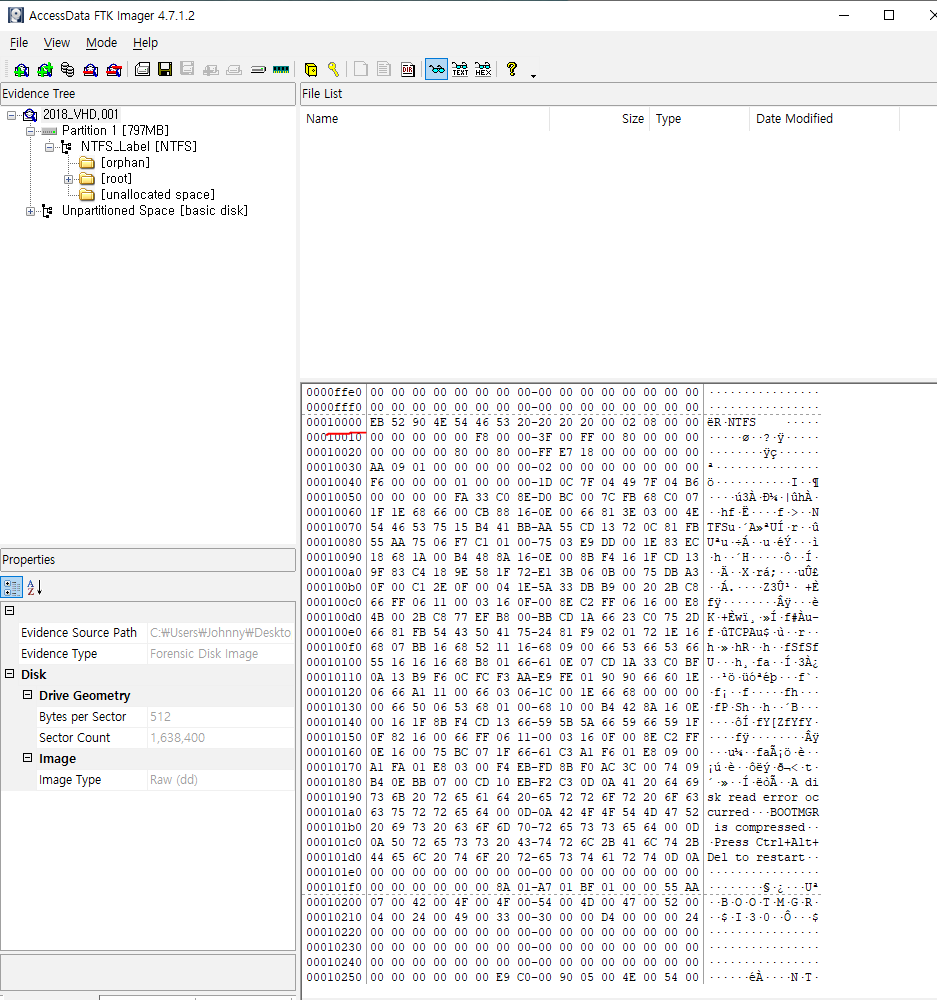The image size is (937, 1000).
Task: Click the Evidence Source Path value field
Action: tap(221, 633)
